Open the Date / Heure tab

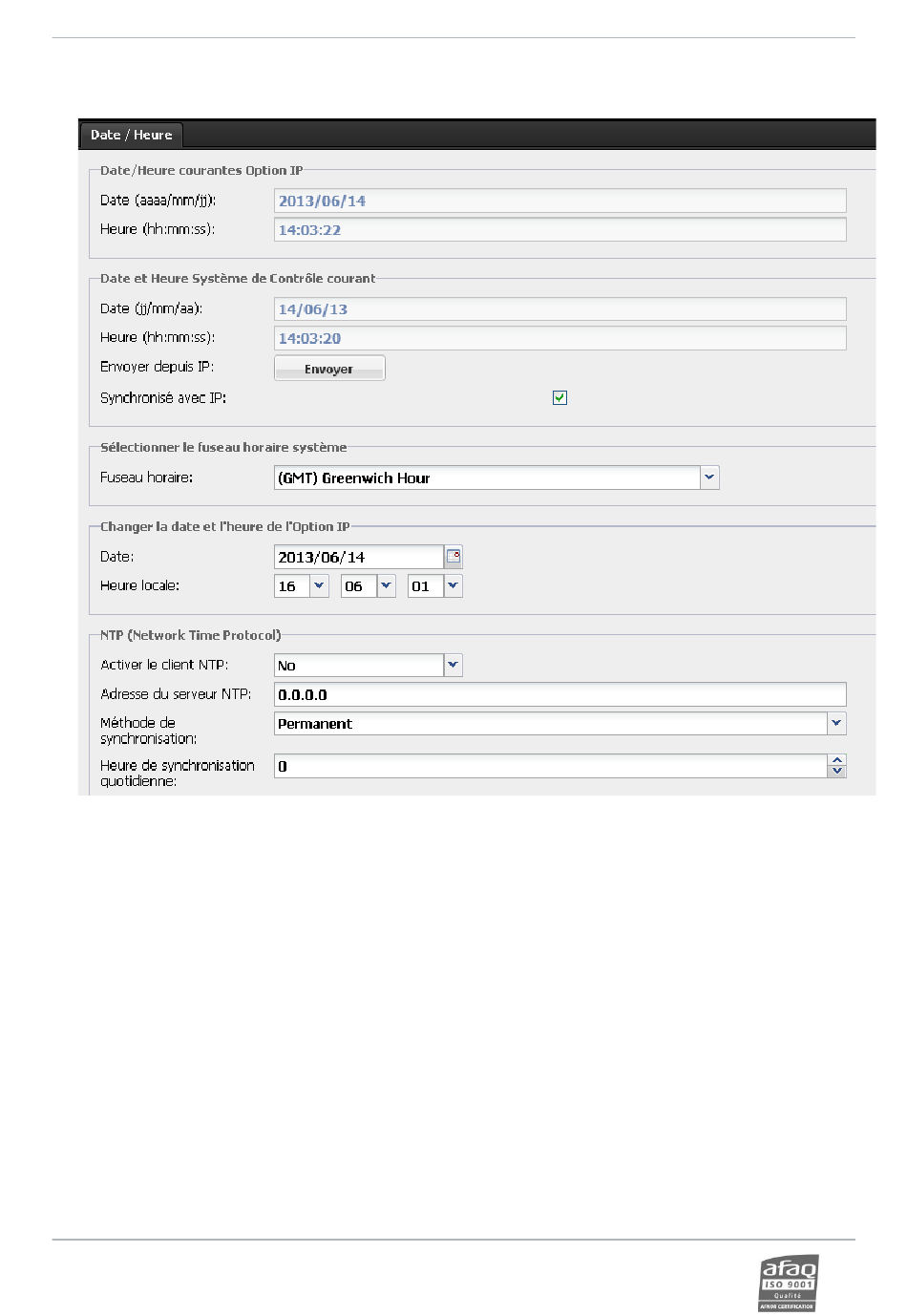(x=131, y=135)
